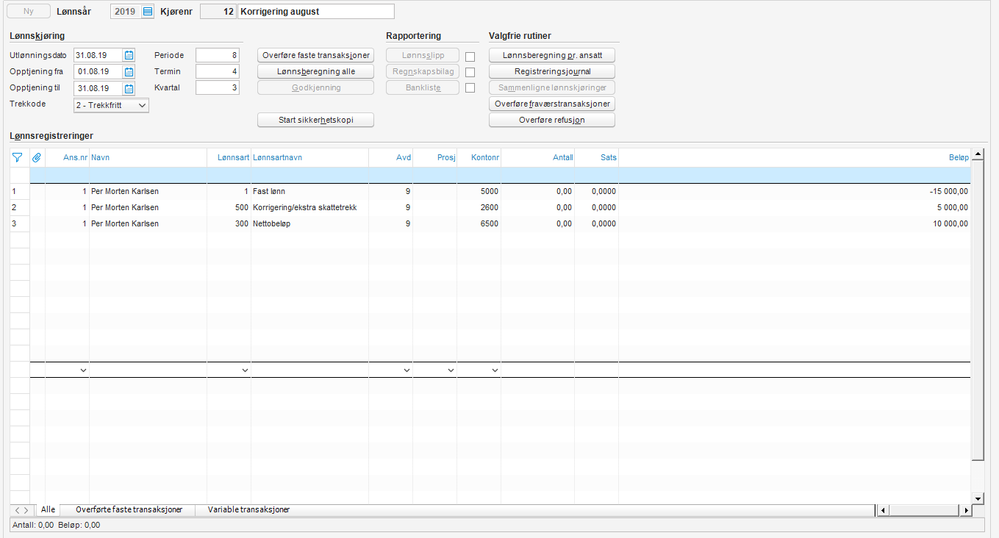Select the Fast lønn row cell
999x538 pixels.
[x=310, y=191]
